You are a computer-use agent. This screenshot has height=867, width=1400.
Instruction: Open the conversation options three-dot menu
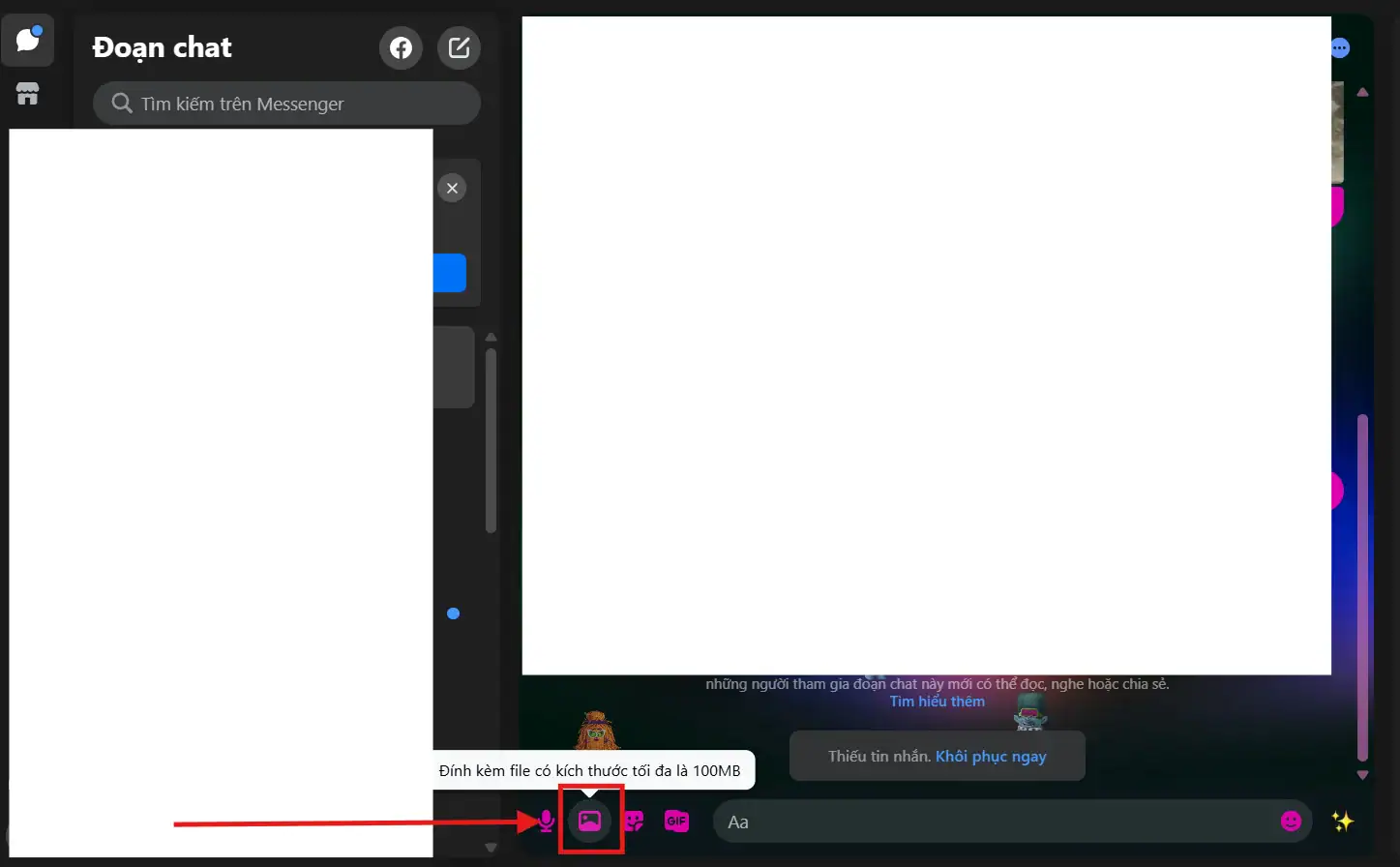tap(1339, 46)
